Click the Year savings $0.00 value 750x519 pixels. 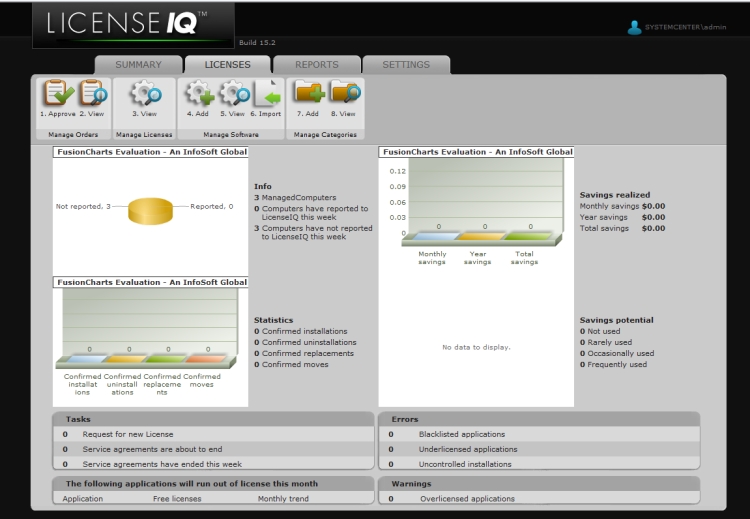tap(653, 217)
